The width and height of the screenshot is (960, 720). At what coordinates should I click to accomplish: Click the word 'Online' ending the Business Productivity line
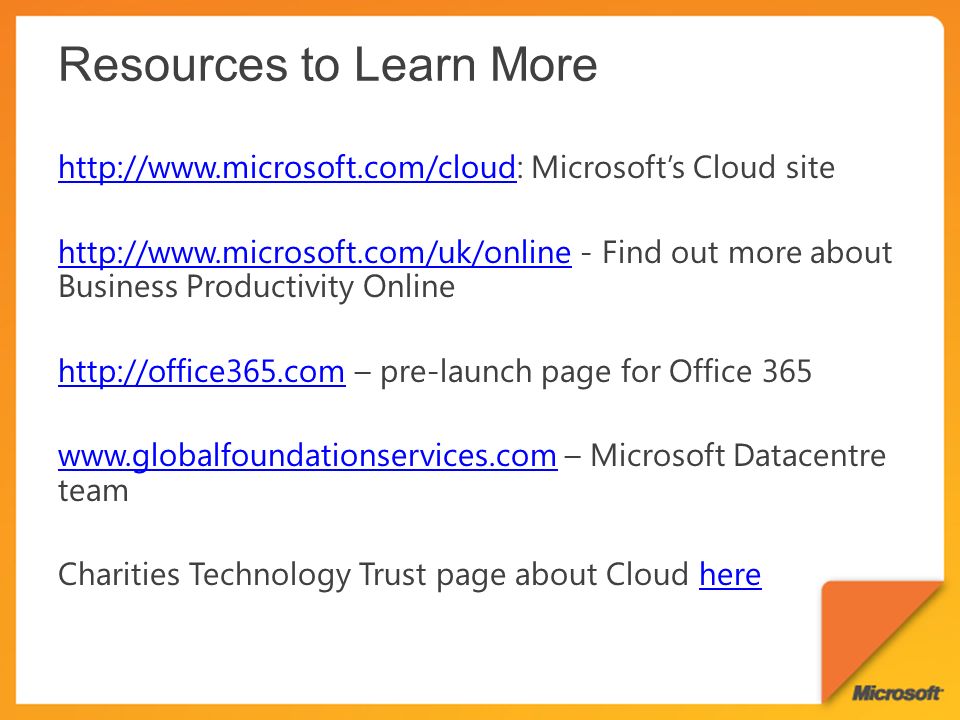coord(409,287)
